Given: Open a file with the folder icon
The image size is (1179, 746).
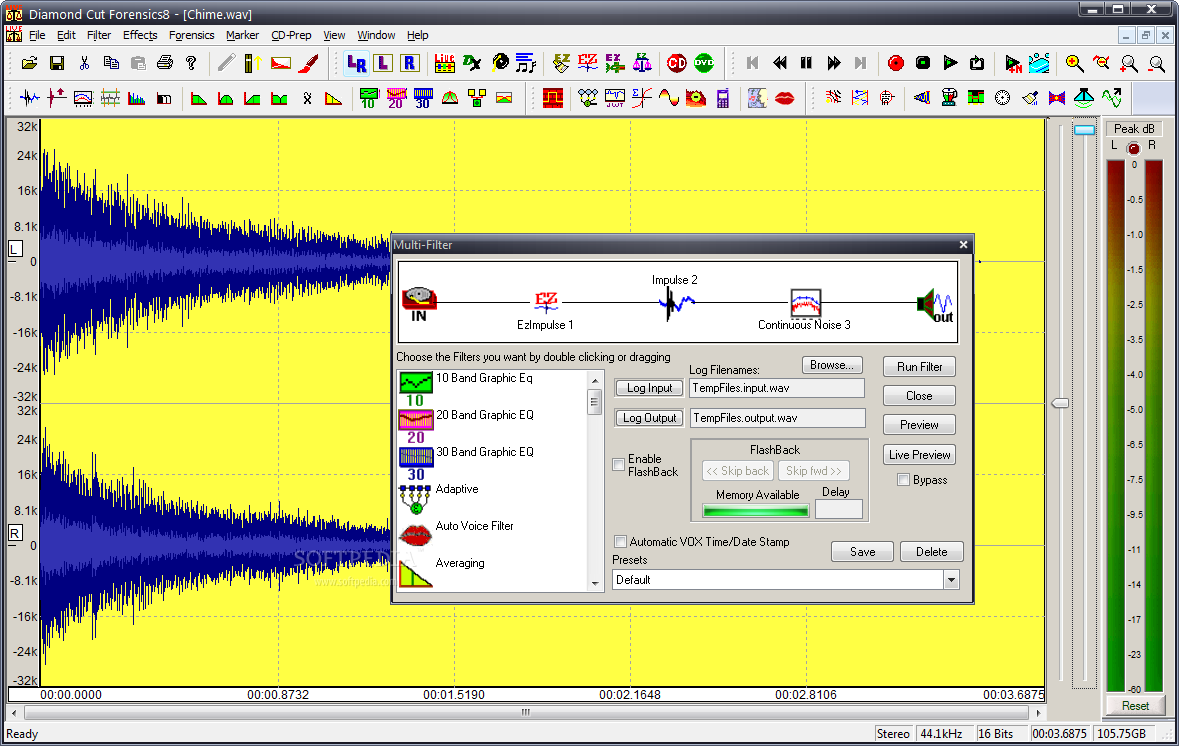Looking at the screenshot, I should (x=29, y=63).
